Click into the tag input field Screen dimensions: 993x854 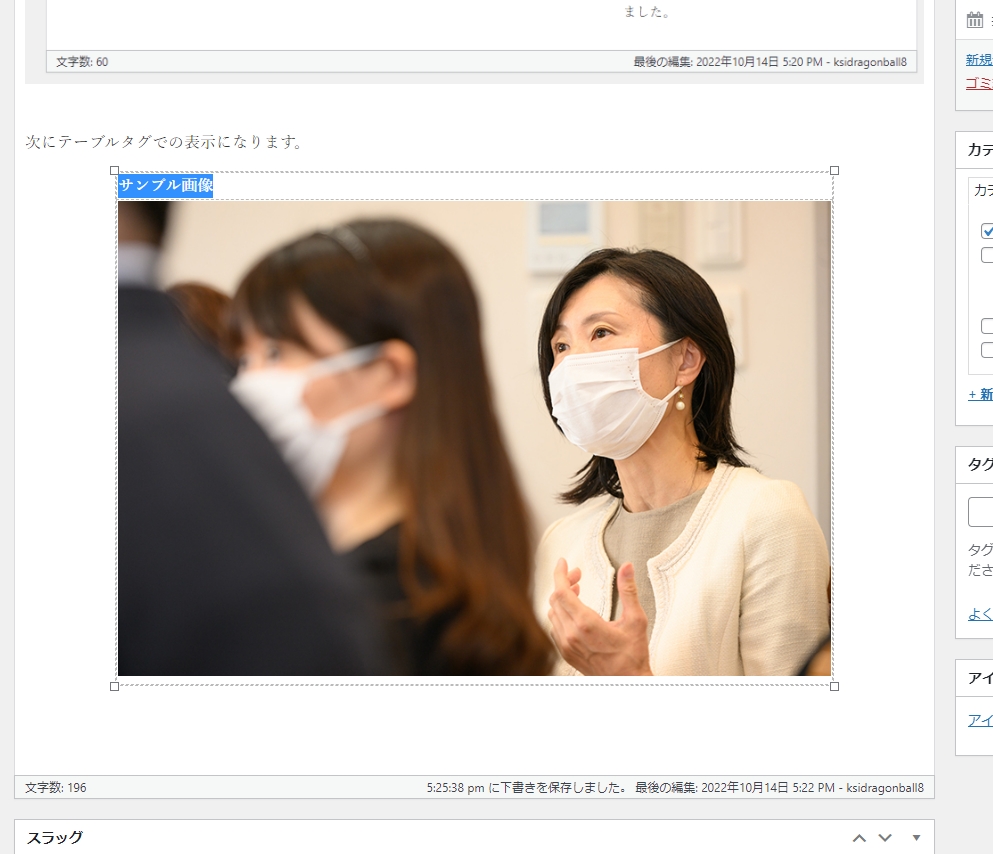(982, 512)
